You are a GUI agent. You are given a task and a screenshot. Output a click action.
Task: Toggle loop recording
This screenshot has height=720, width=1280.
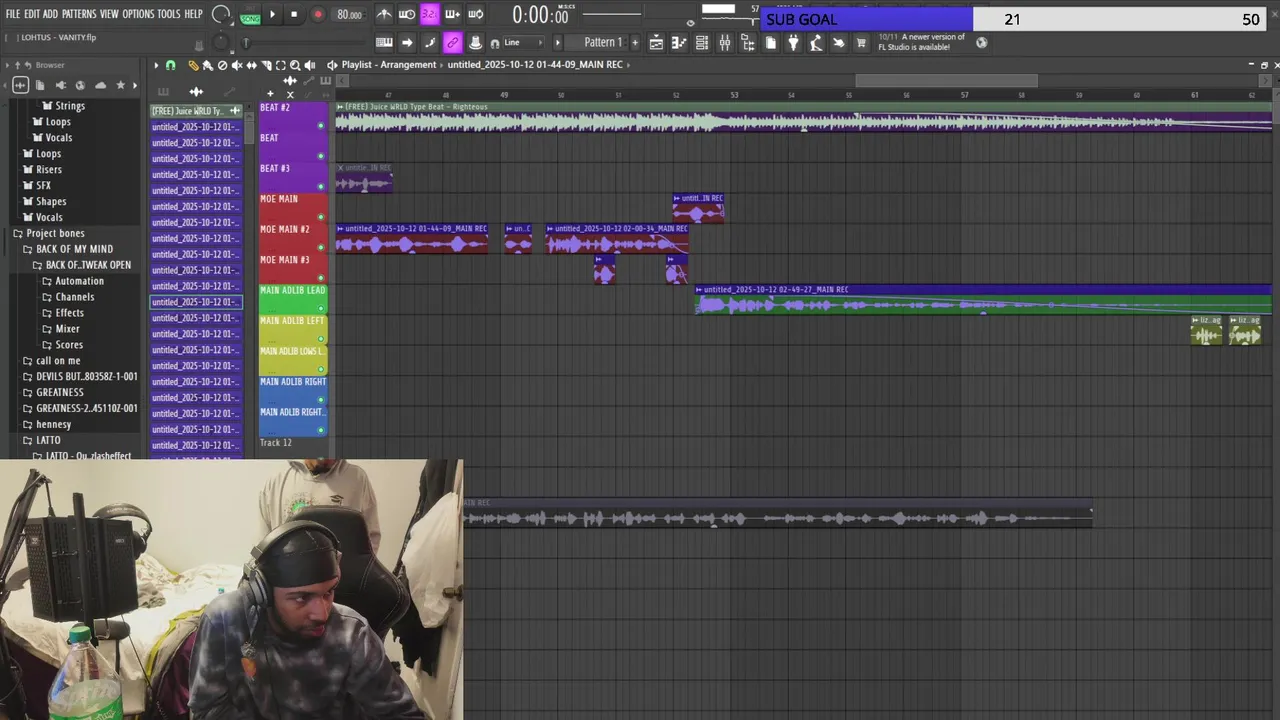click(475, 14)
